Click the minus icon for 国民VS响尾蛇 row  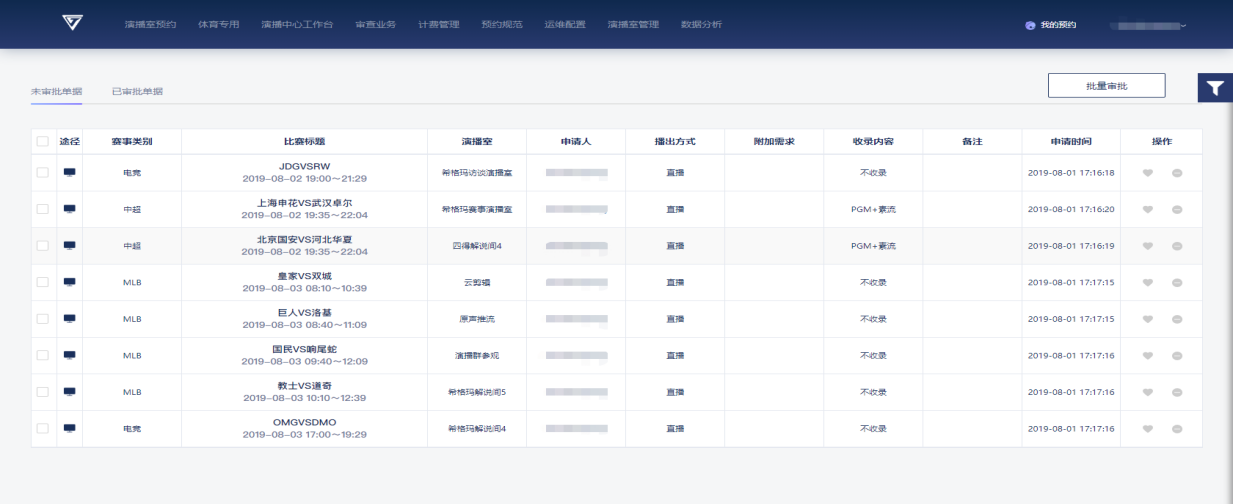tap(1177, 355)
